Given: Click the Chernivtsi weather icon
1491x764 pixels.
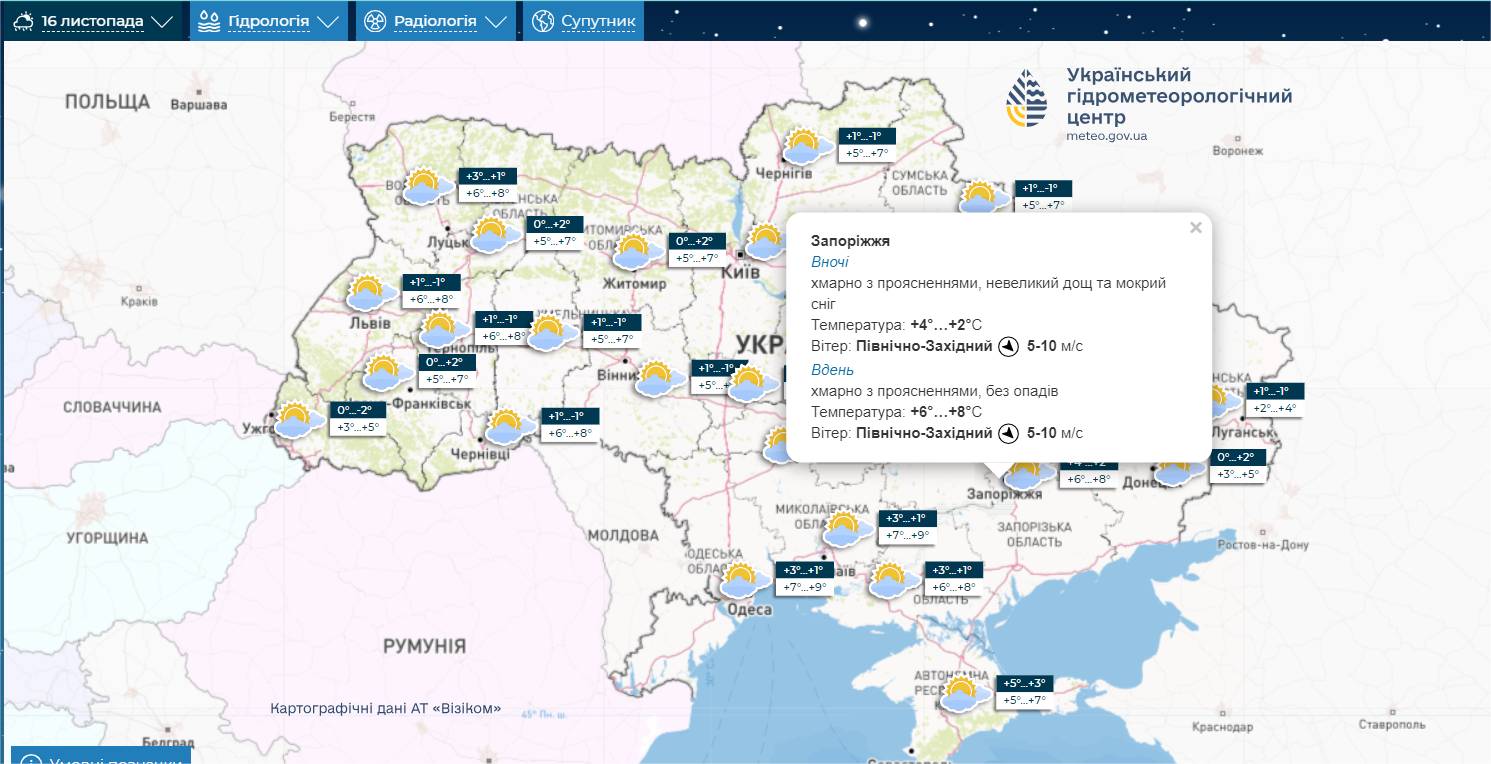Looking at the screenshot, I should pos(505,427).
